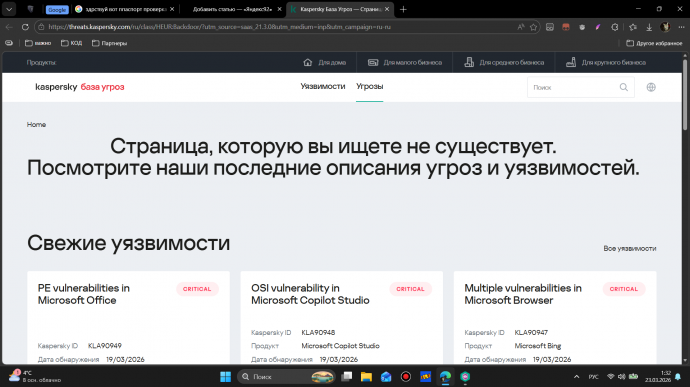Open the volume speaker icon in the tray
The image size is (690, 387).
coord(621,376)
